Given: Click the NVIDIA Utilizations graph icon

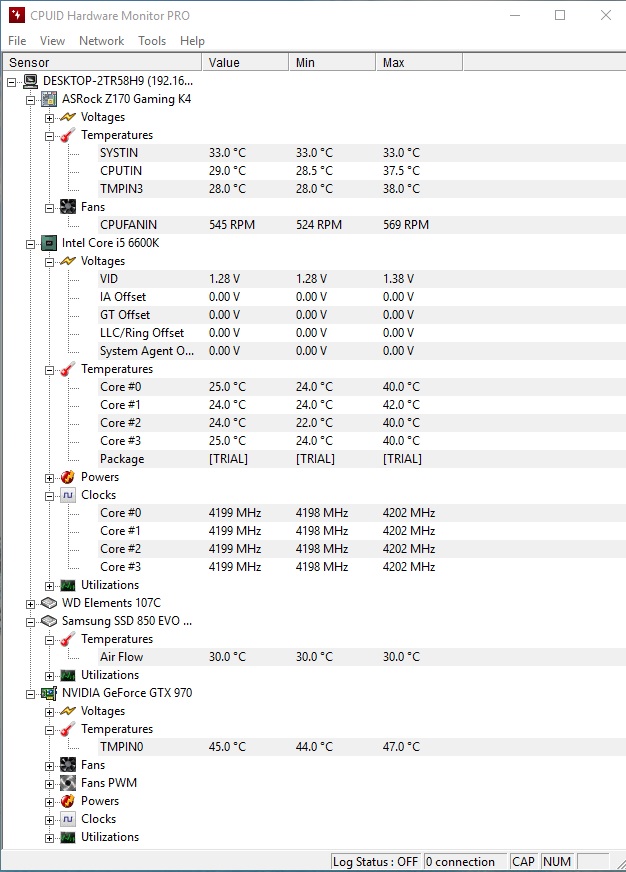Looking at the screenshot, I should tap(68, 837).
